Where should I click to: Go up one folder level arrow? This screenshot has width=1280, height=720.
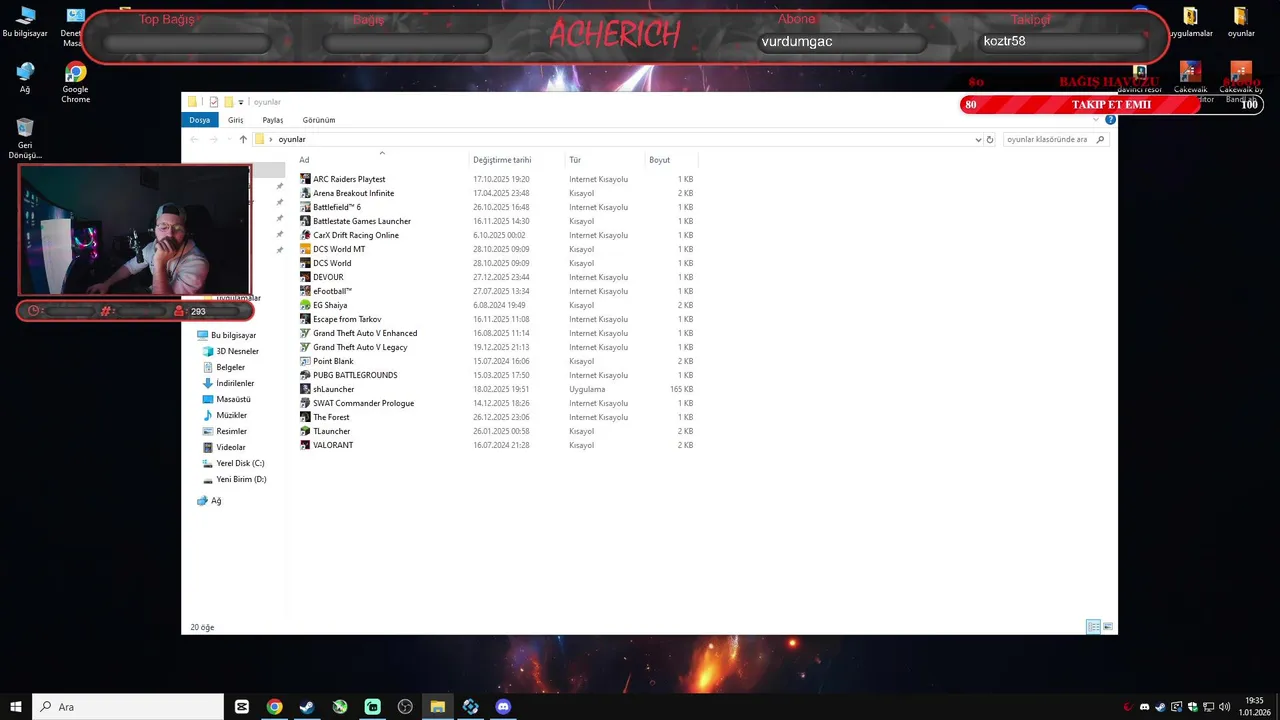243,139
